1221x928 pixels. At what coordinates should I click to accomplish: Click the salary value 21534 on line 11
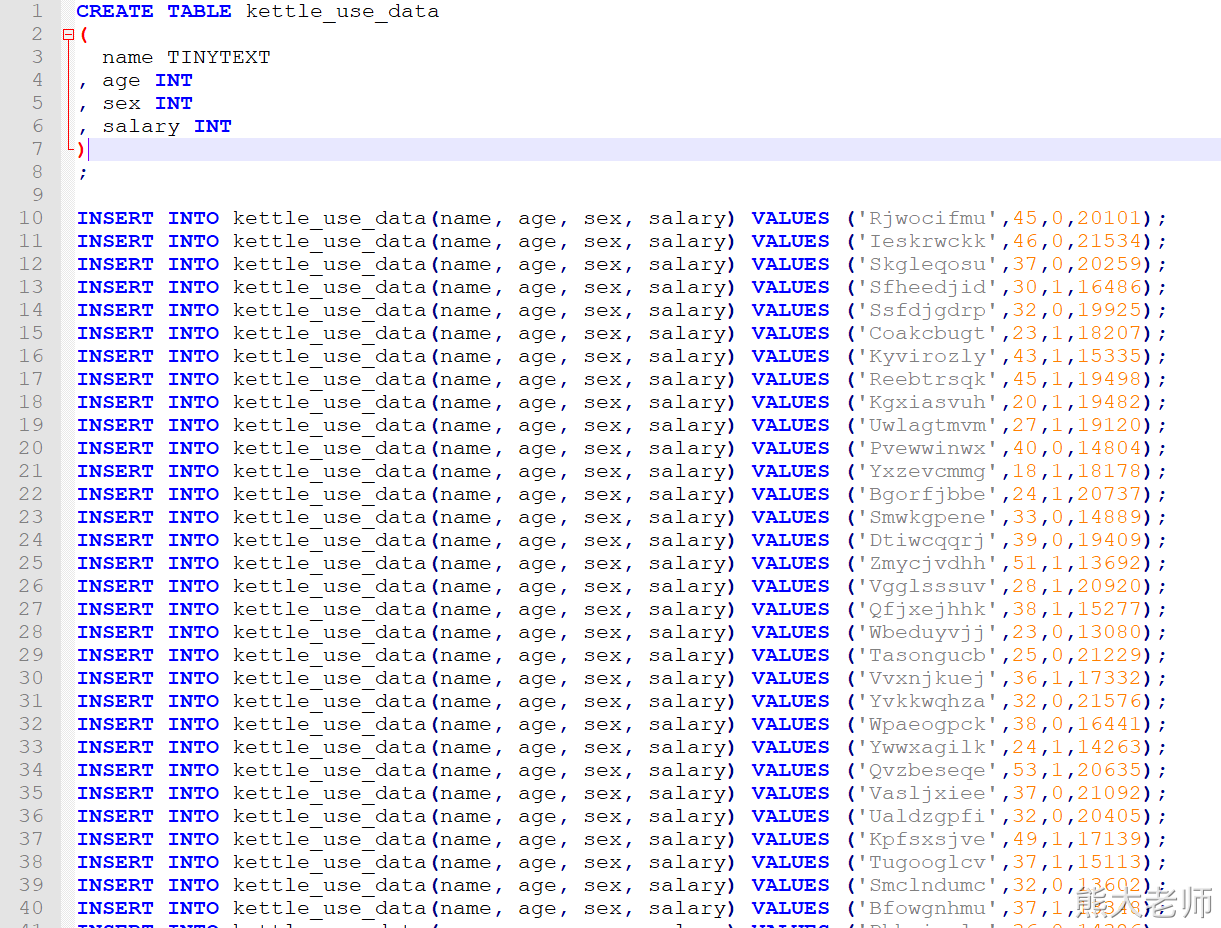1109,242
